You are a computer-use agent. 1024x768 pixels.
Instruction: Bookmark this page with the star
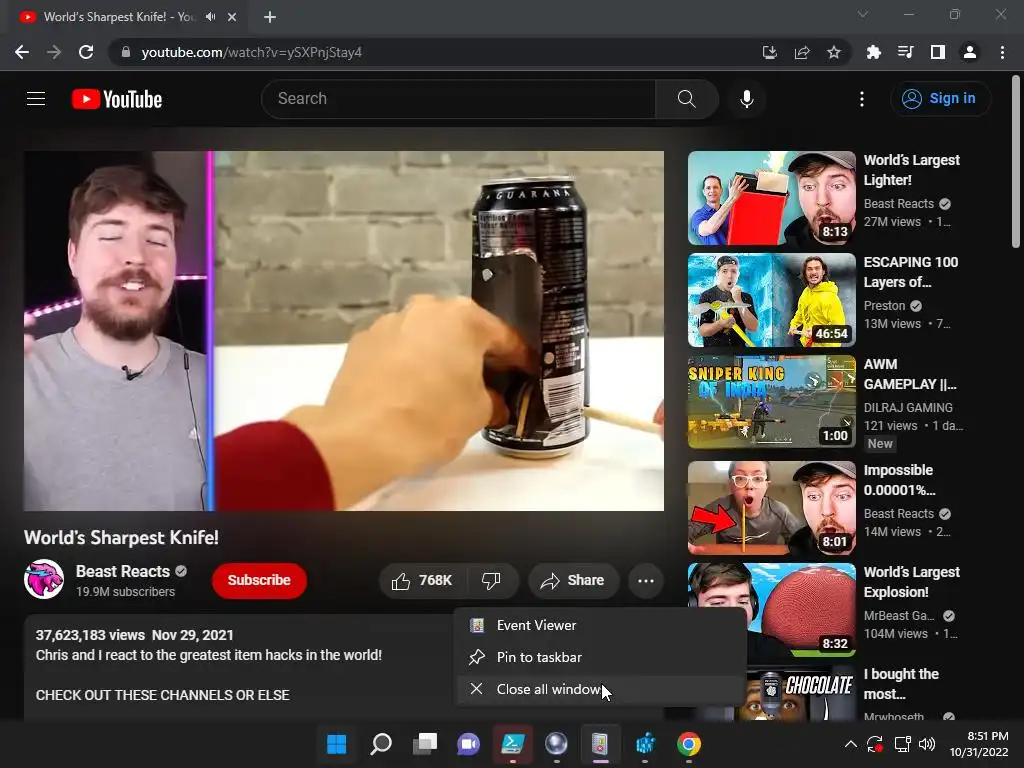point(834,52)
